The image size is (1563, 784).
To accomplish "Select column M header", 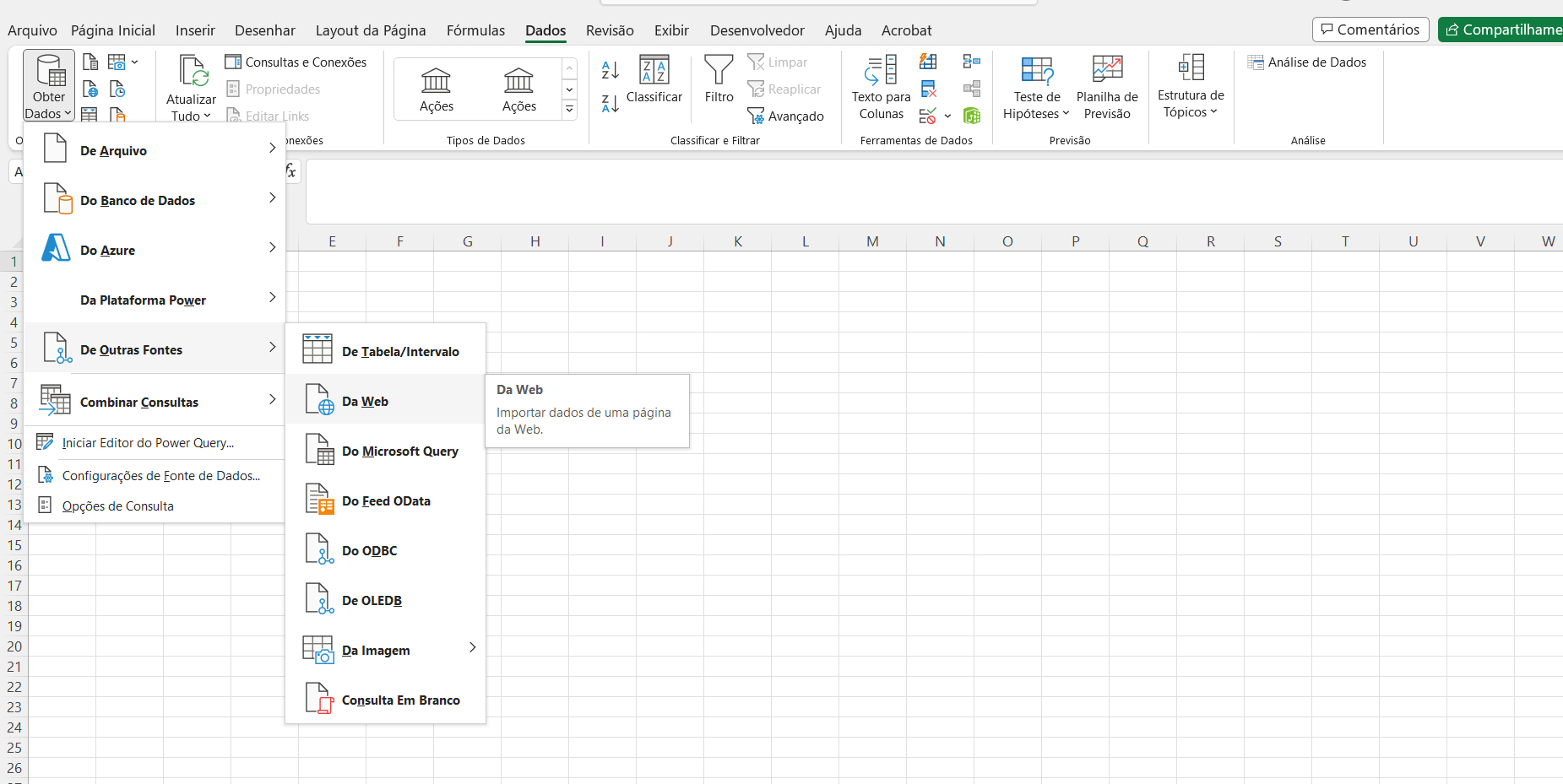I will click(872, 241).
